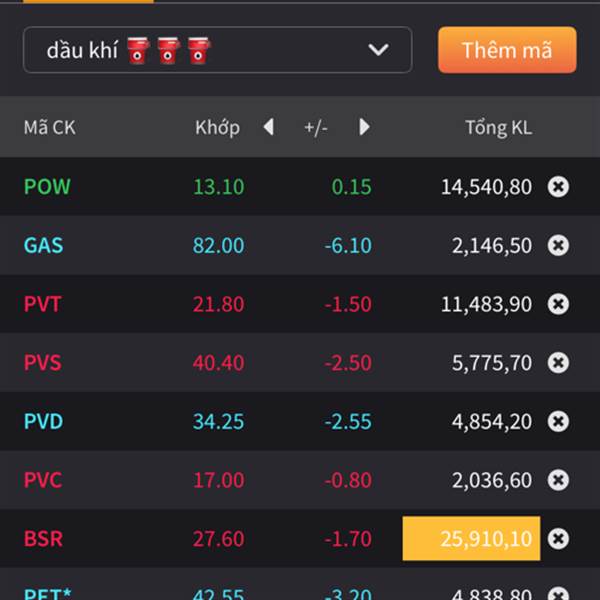
Task: Click the X icon beside PVD
Action: click(558, 421)
